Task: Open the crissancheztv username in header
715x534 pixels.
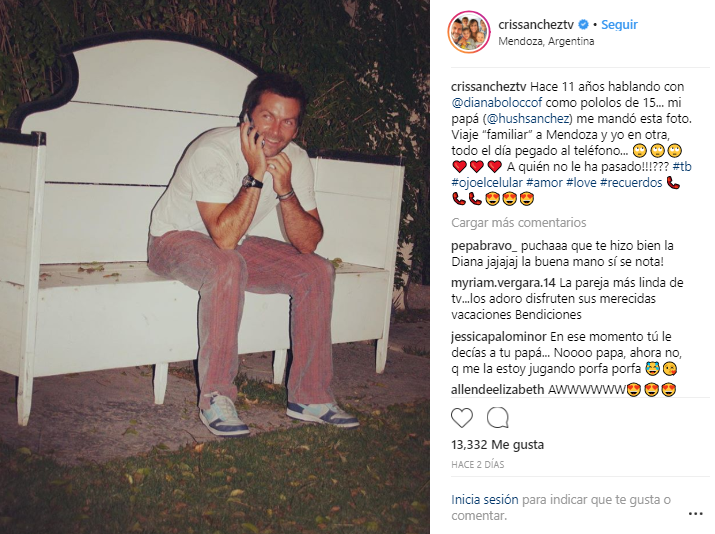Action: point(537,25)
